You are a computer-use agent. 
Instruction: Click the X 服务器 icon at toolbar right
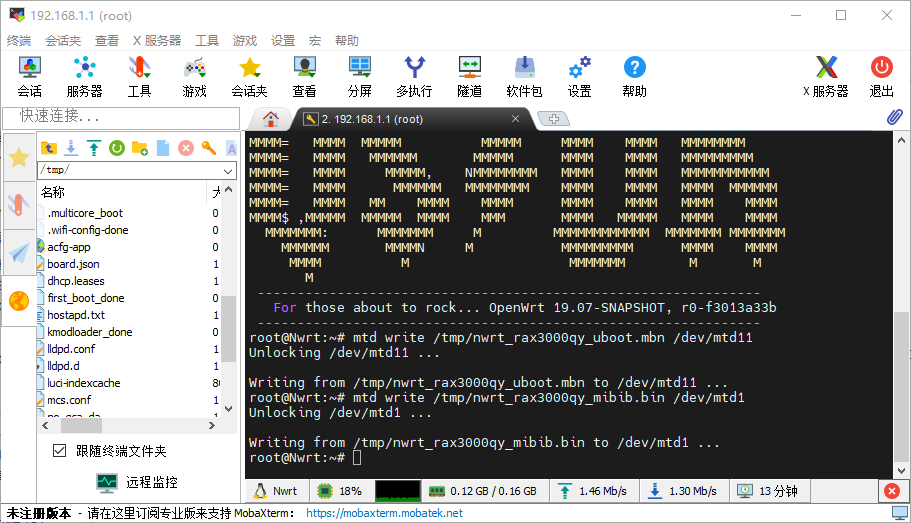coord(825,77)
